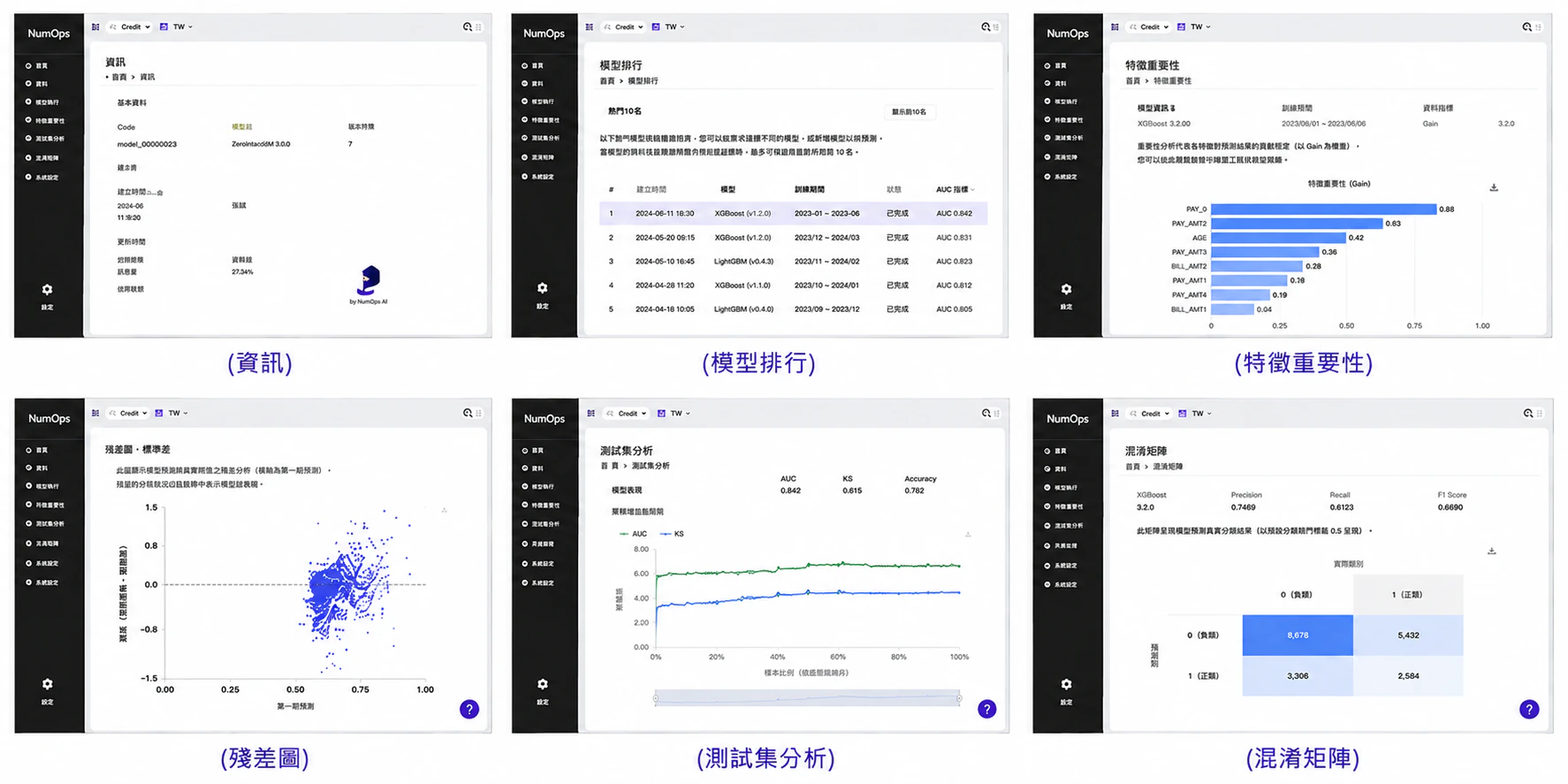
Task: Click the 顯示前10名 button in the 模型排行 panel
Action: click(910, 112)
